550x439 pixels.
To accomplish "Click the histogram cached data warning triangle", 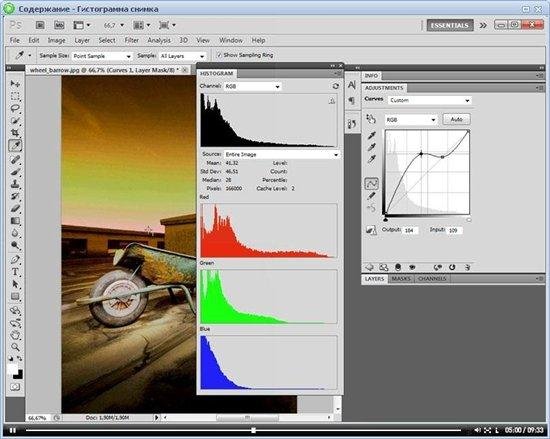I will (331, 101).
